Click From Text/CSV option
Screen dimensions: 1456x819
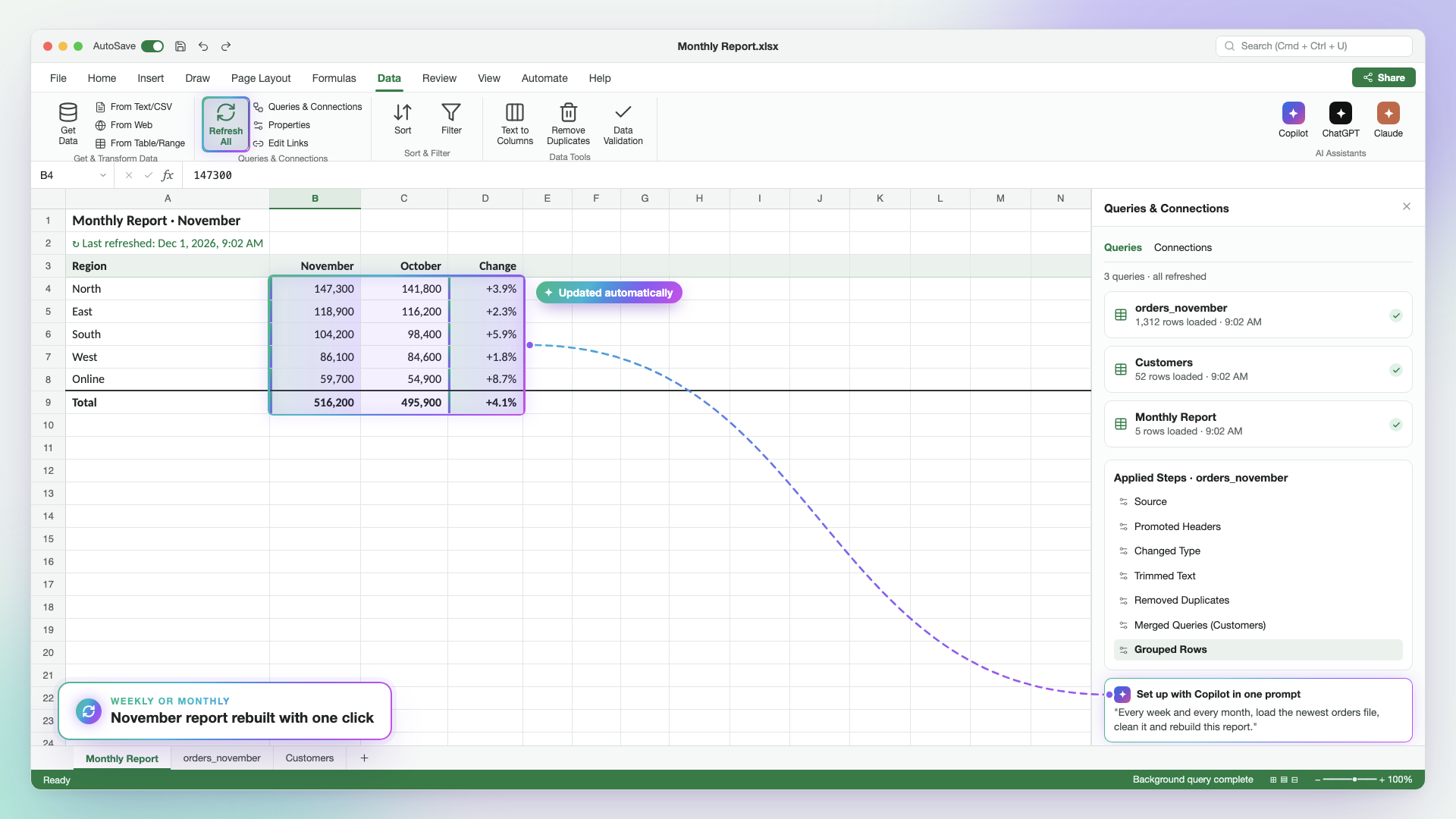click(134, 107)
